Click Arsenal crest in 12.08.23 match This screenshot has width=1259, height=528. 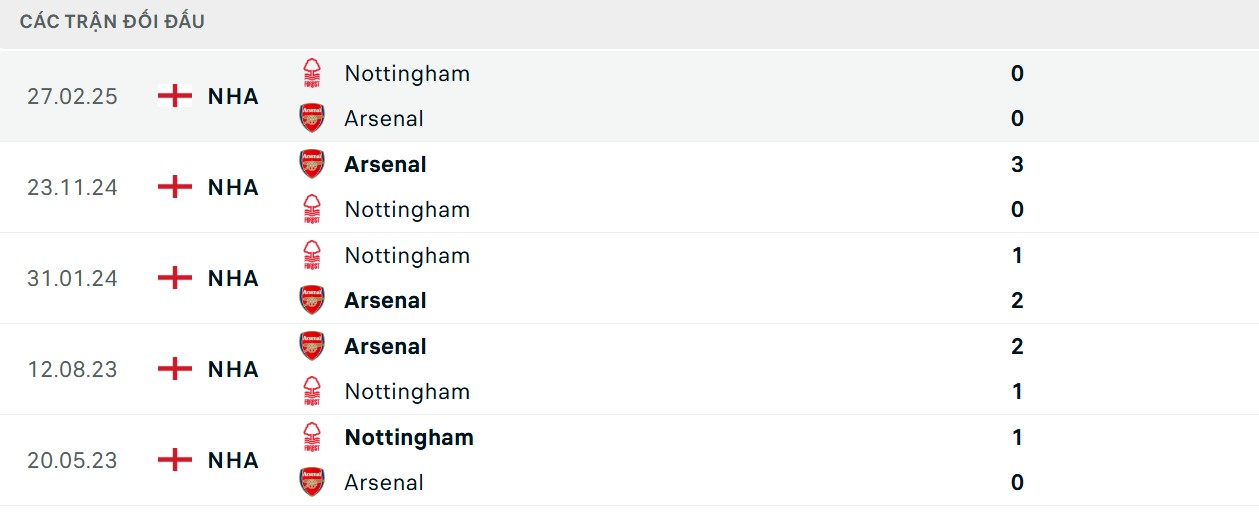[312, 346]
